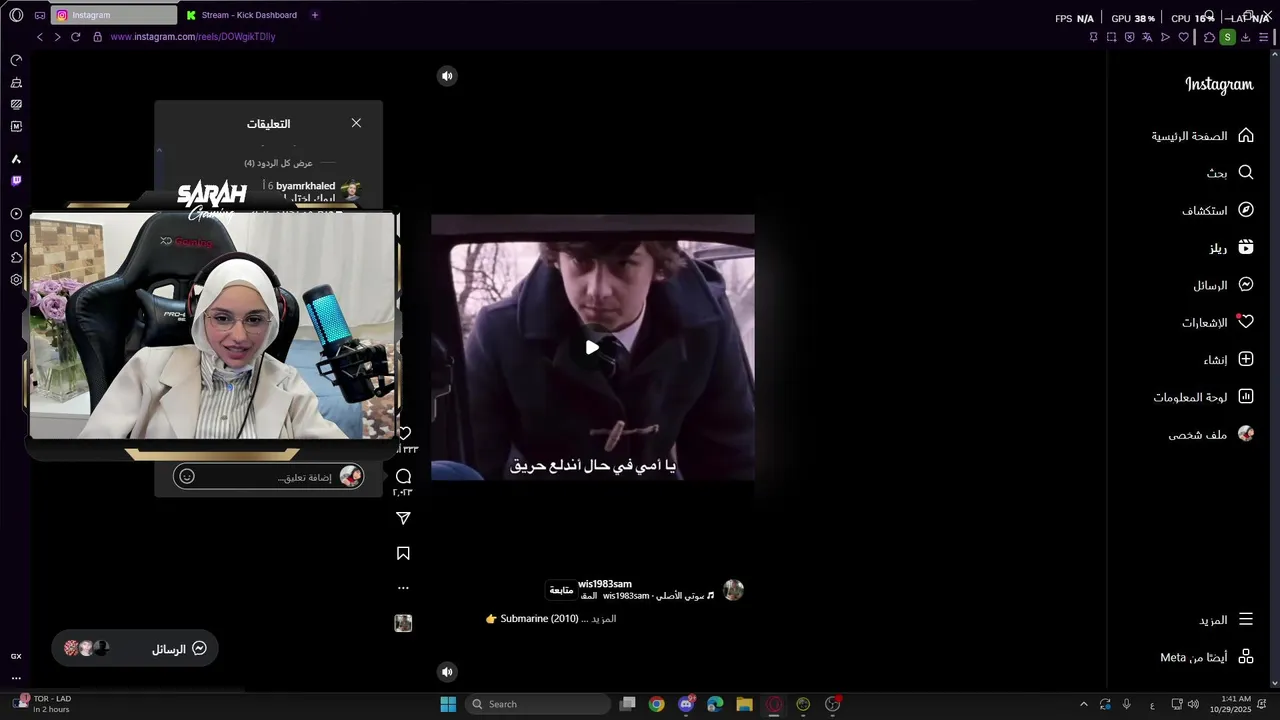Image resolution: width=1280 pixels, height=720 pixels.
Task: Open Settings gear in Opera sidebar
Action: tap(16, 280)
